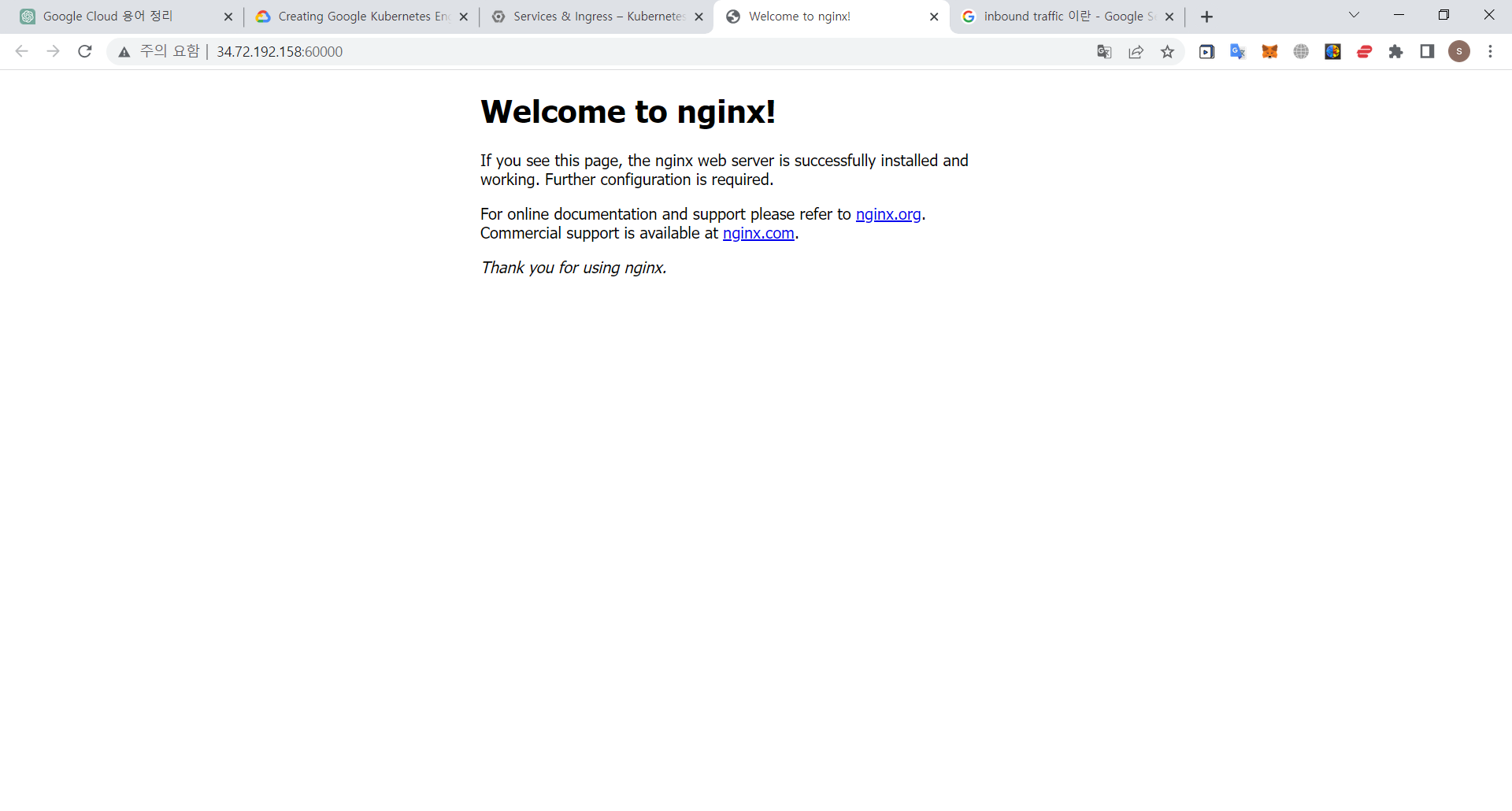Bookmark this tab with star icon
The width and height of the screenshot is (1512, 811).
(x=1167, y=51)
